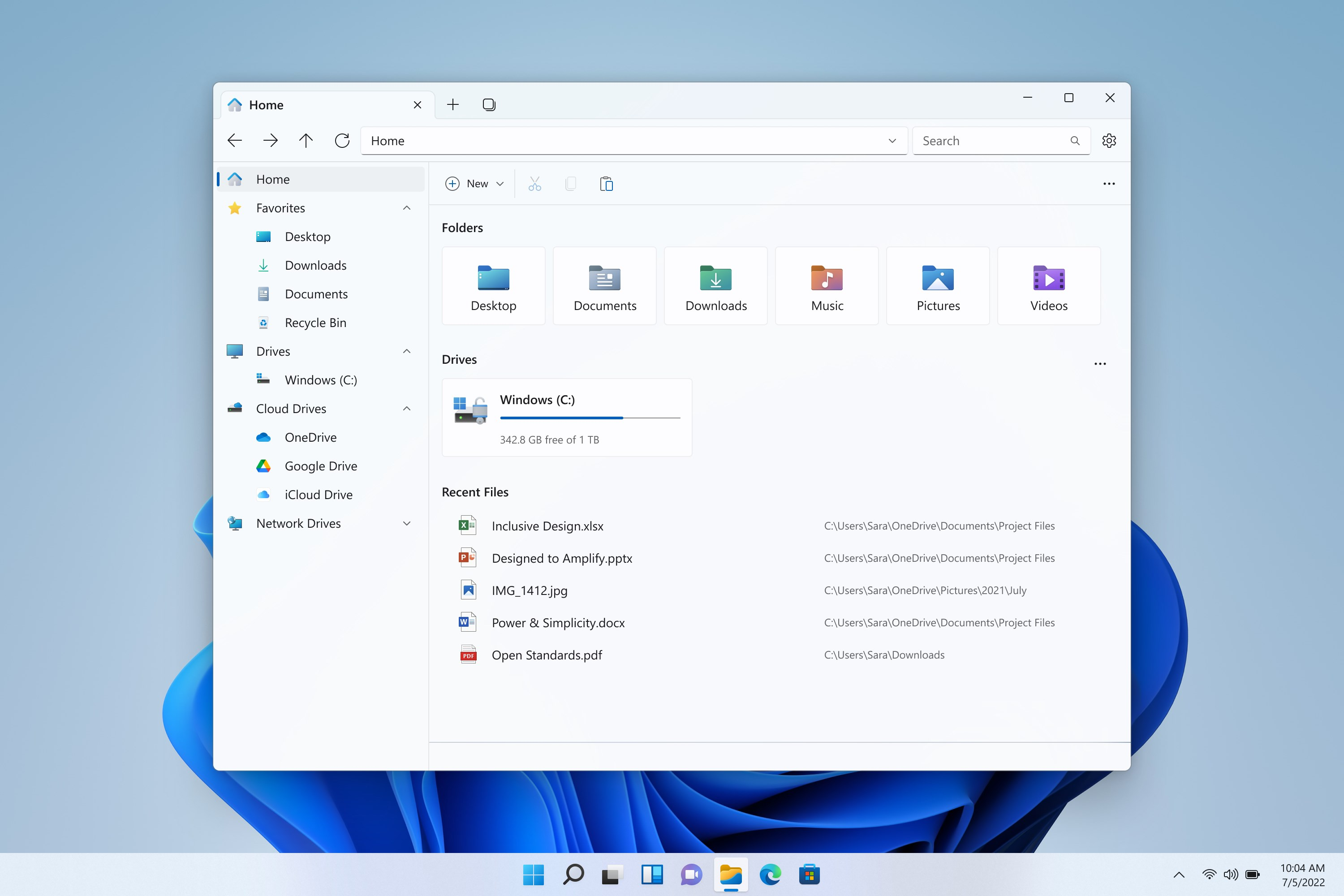Navigate back with the left arrow
The image size is (1344, 896).
tap(234, 141)
